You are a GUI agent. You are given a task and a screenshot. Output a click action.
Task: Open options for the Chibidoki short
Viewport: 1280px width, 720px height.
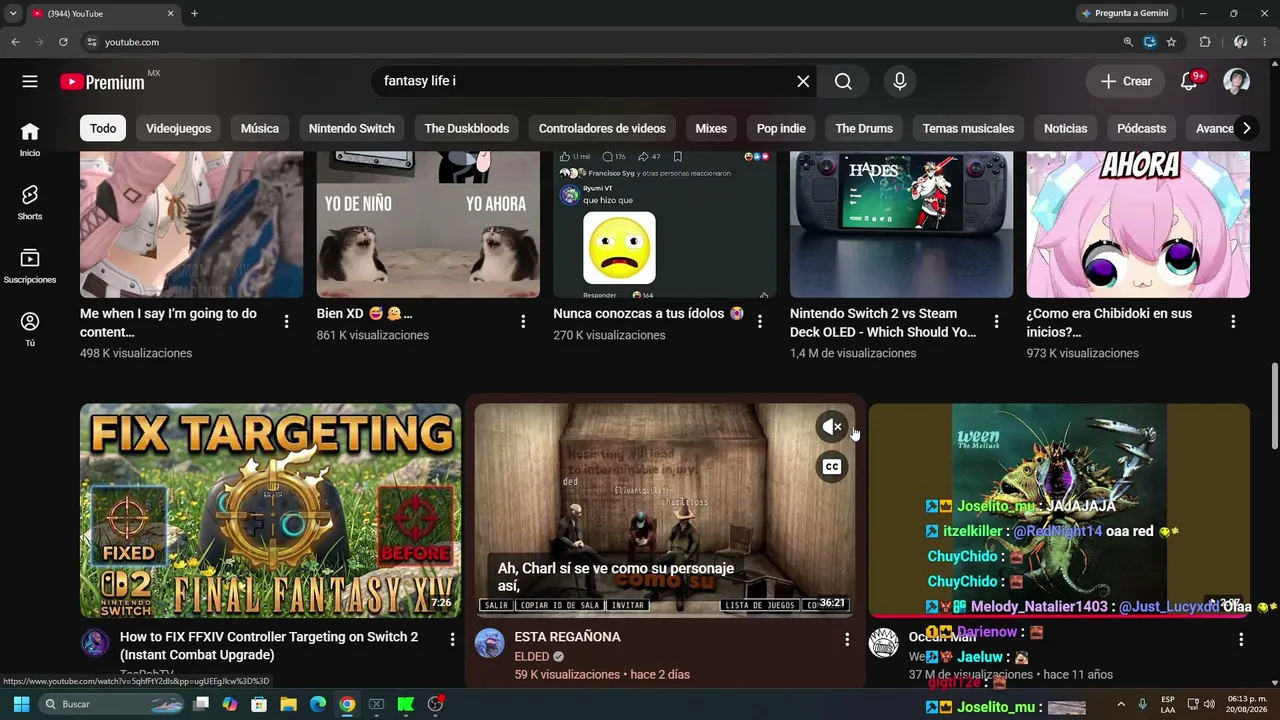pyautogui.click(x=1233, y=322)
